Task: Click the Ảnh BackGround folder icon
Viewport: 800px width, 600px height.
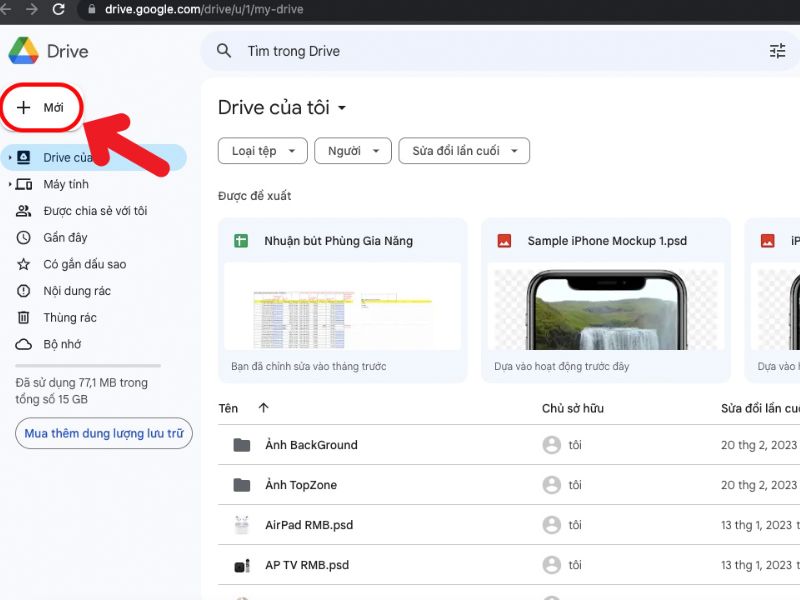Action: [243, 445]
